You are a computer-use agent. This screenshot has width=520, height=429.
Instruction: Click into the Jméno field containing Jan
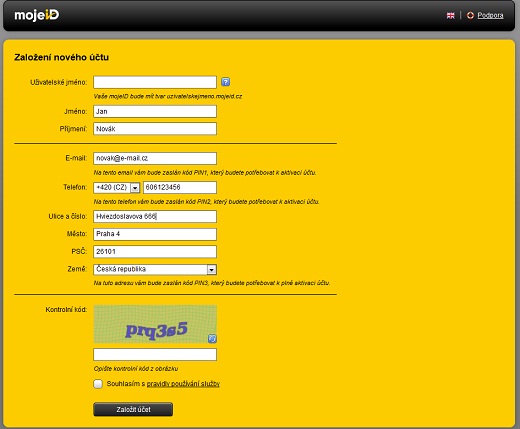coord(155,111)
